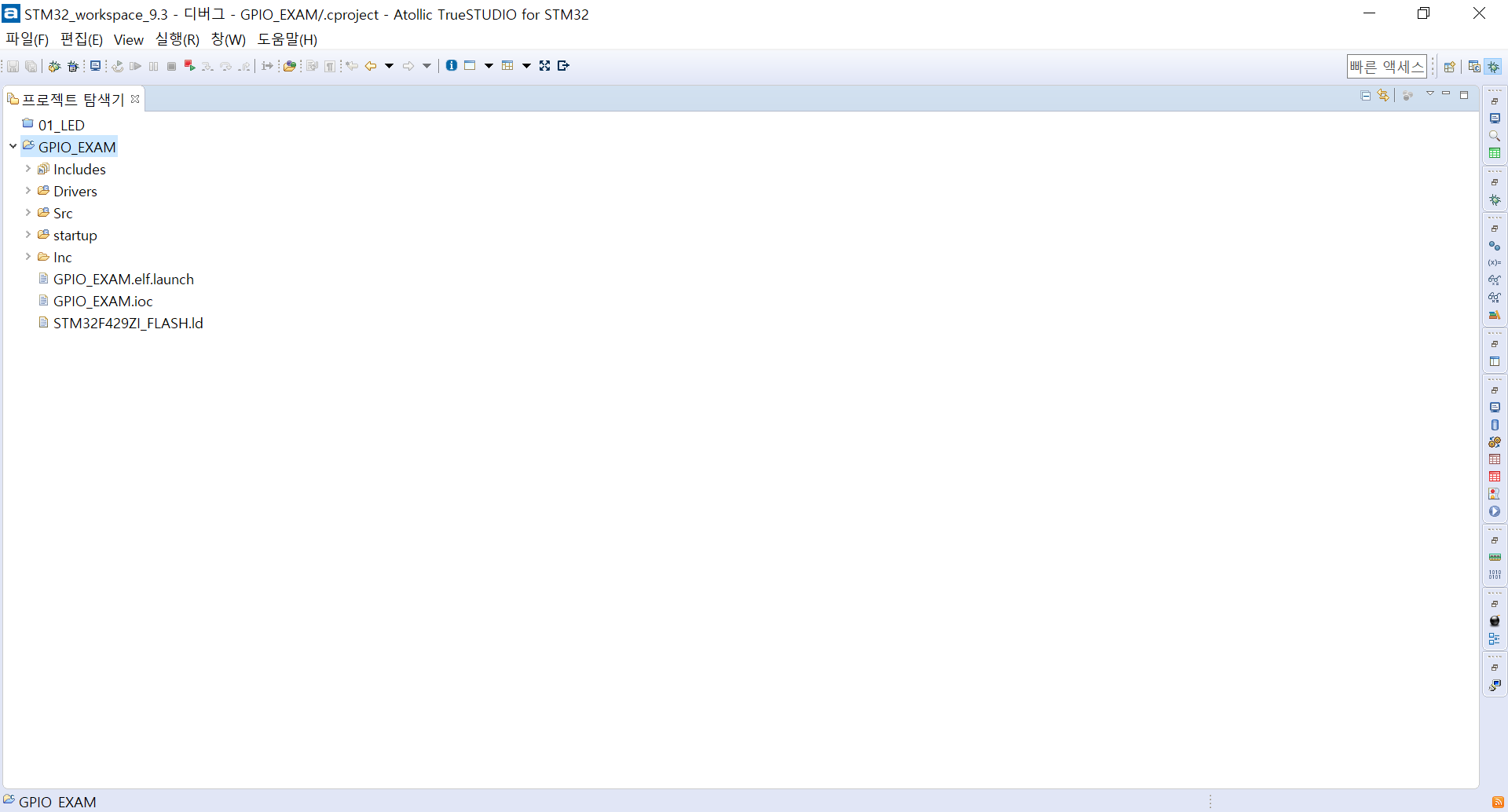
Task: Maximize the Project Explorer panel
Action: [1464, 95]
